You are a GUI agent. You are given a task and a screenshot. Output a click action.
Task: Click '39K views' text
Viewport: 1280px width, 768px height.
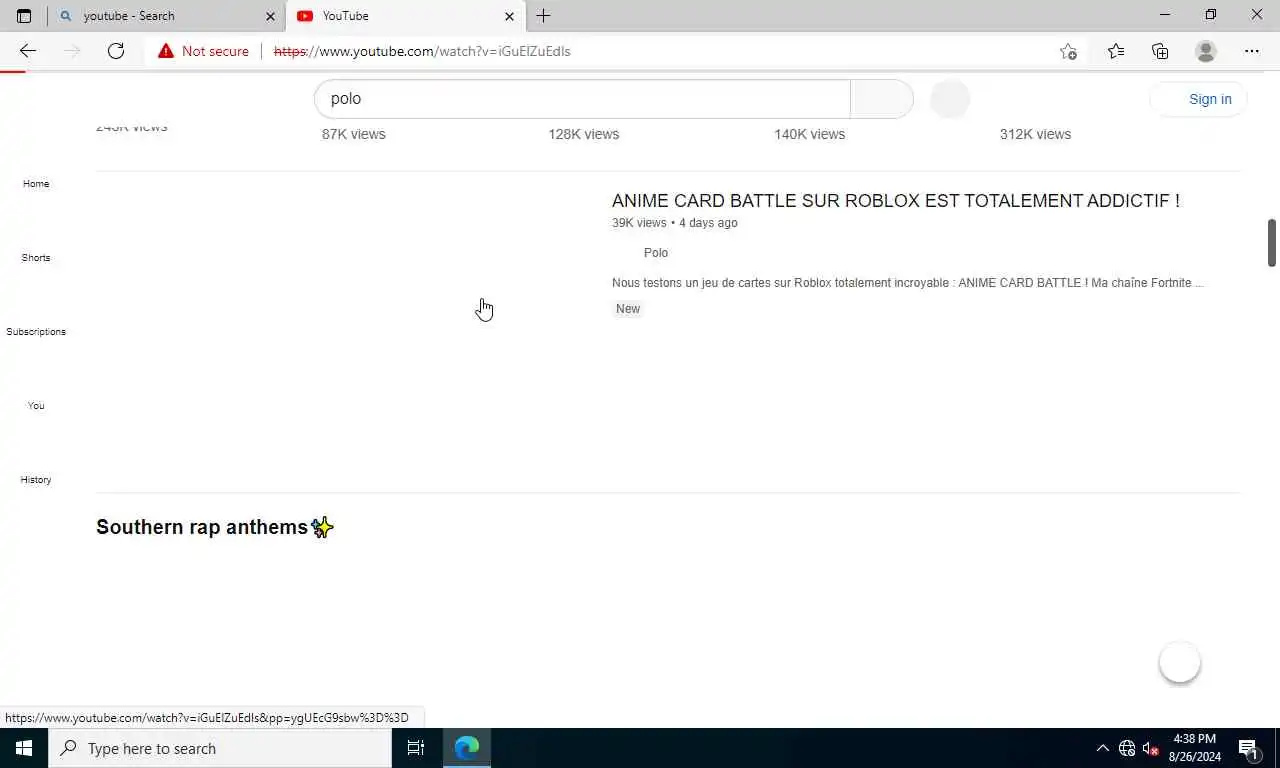click(x=639, y=223)
